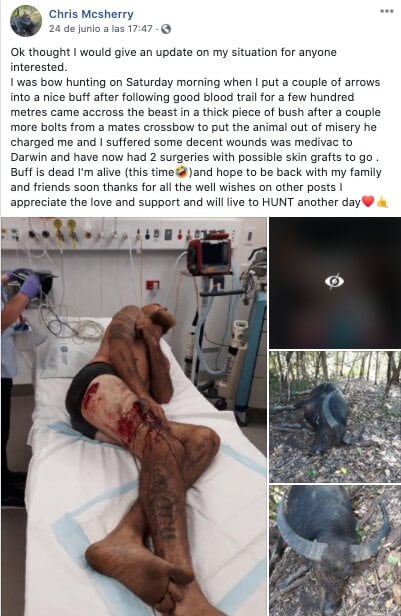Open the large hospital bed photo
The image size is (401, 616).
[134, 416]
